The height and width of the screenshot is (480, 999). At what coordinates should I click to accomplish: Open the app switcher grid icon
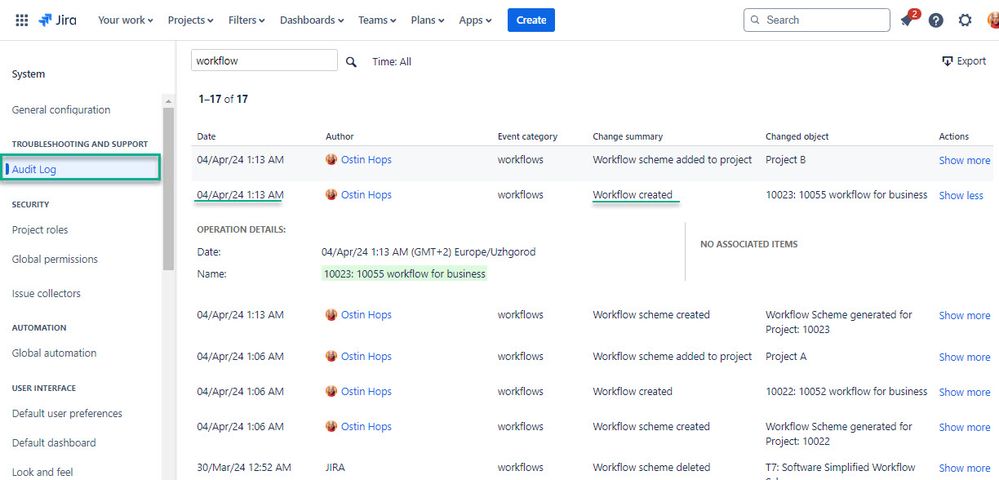point(22,20)
